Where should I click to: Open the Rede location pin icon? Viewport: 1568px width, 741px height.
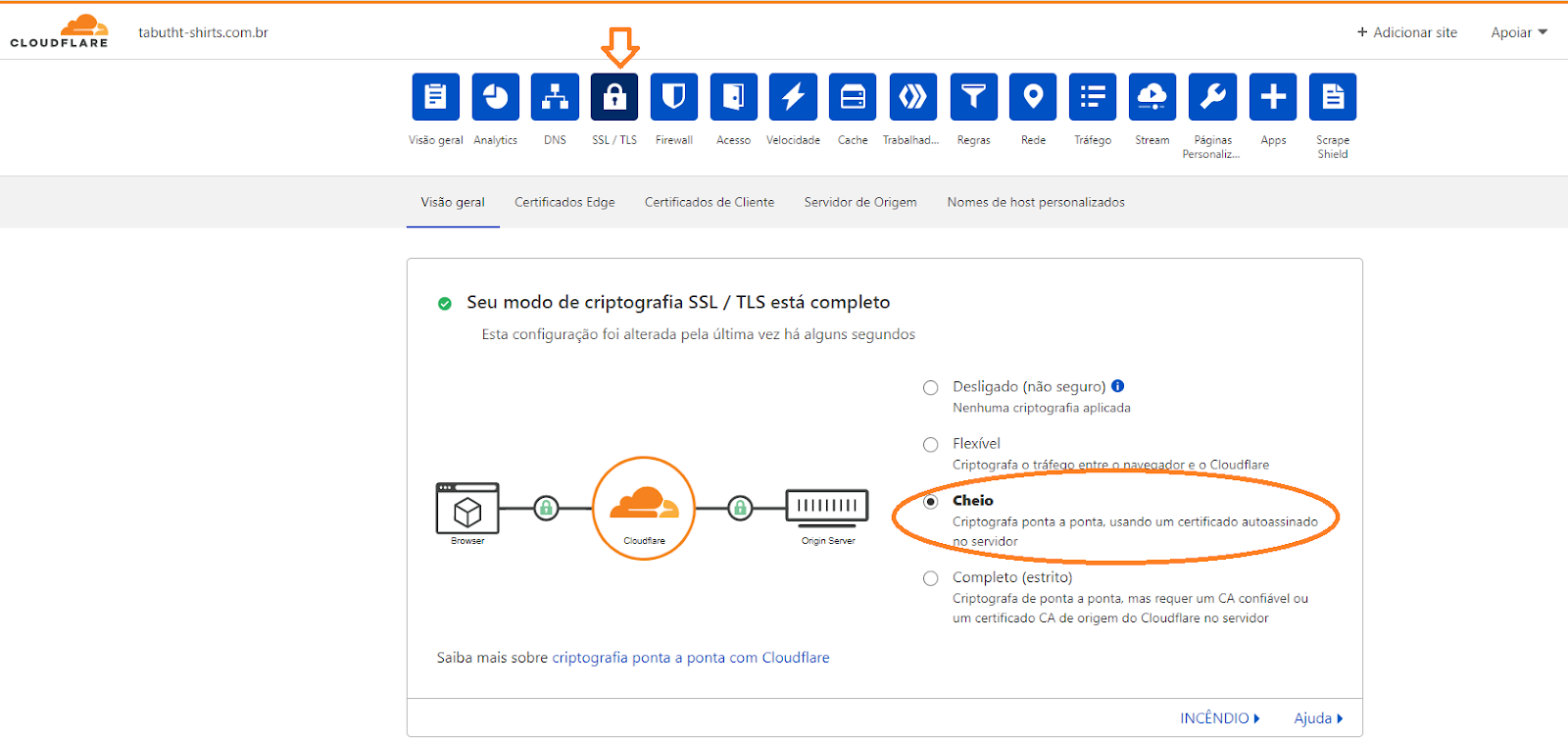click(x=1033, y=97)
